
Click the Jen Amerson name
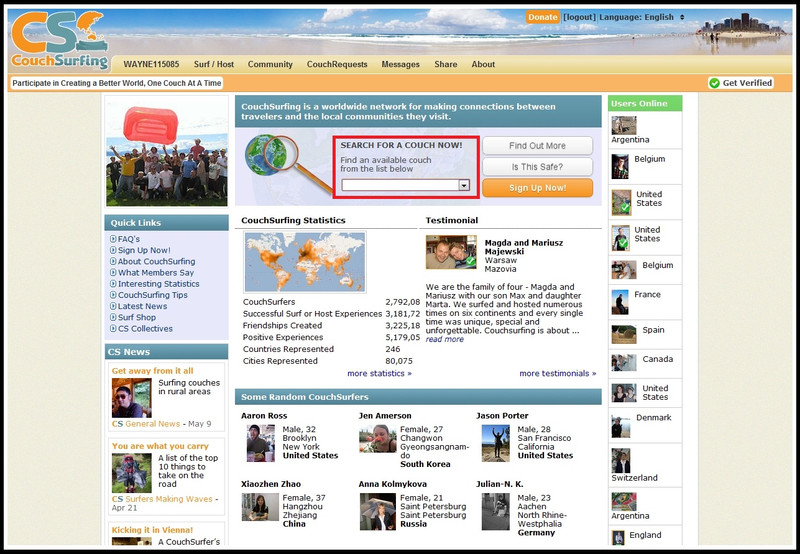pos(385,416)
